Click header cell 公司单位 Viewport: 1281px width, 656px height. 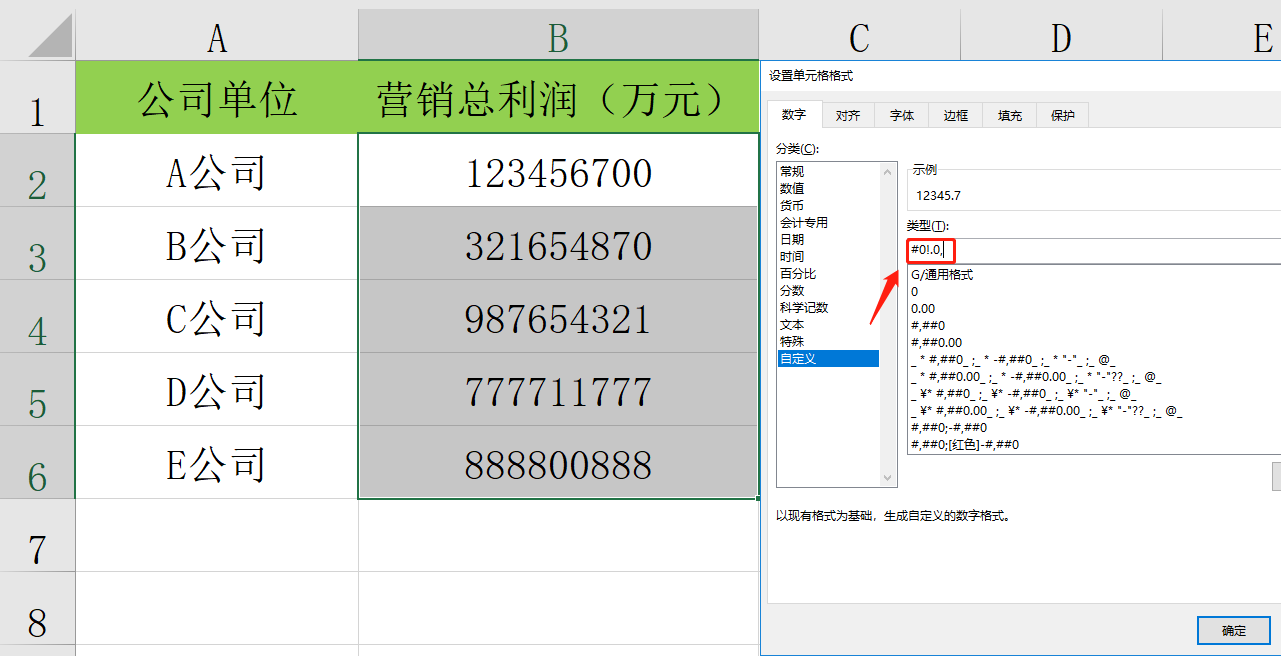pos(217,97)
